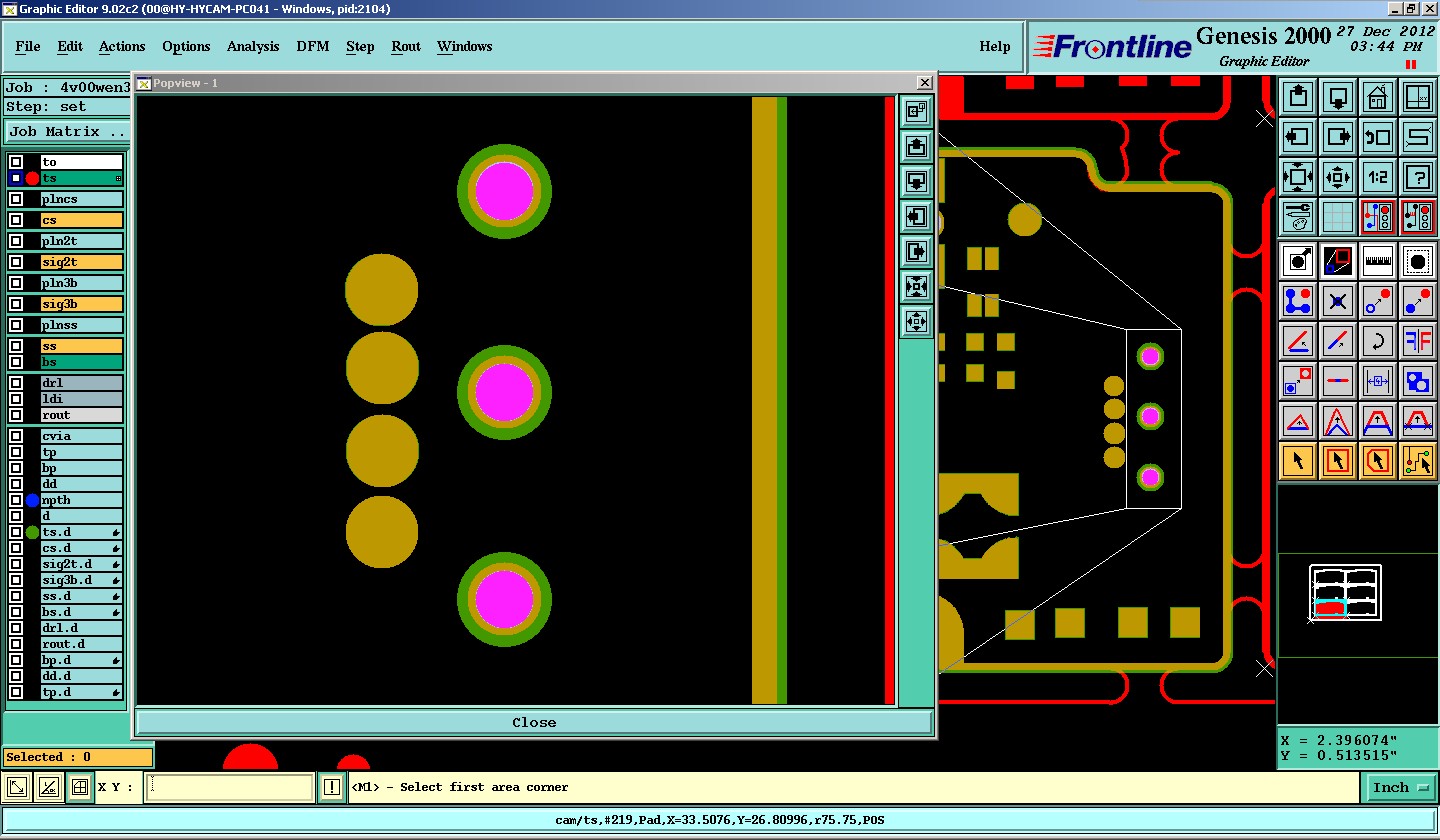Click the zoom out shrink icon
Image resolution: width=1440 pixels, height=840 pixels.
[1338, 177]
